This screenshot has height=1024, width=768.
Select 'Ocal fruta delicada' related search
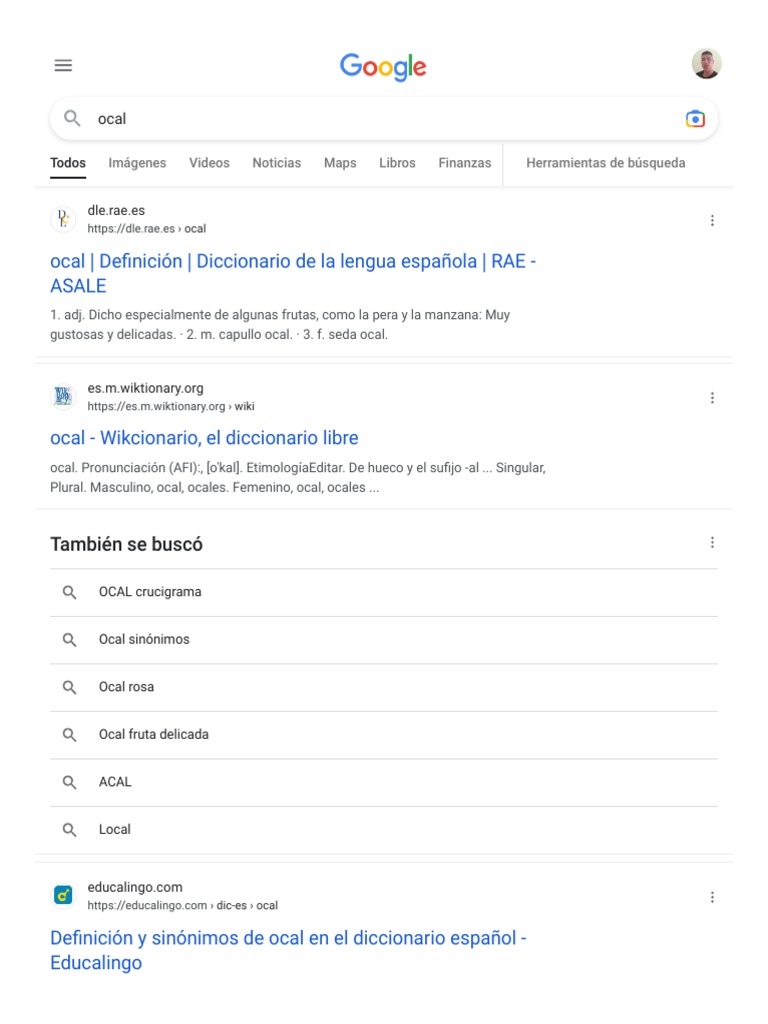click(154, 734)
